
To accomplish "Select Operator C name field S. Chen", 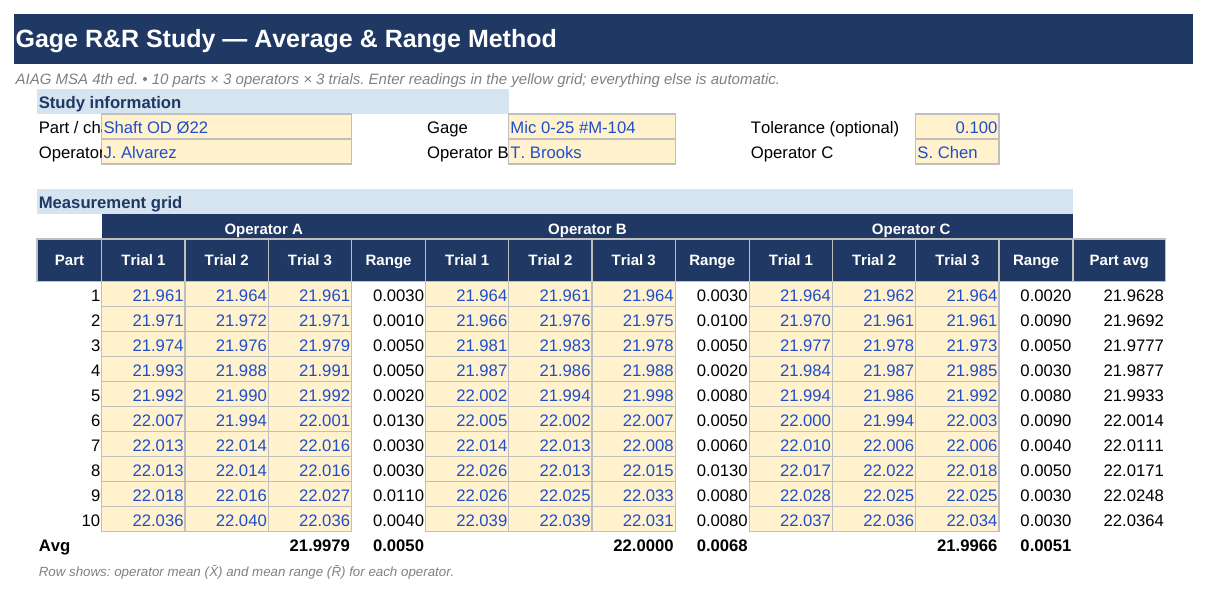I will point(957,152).
